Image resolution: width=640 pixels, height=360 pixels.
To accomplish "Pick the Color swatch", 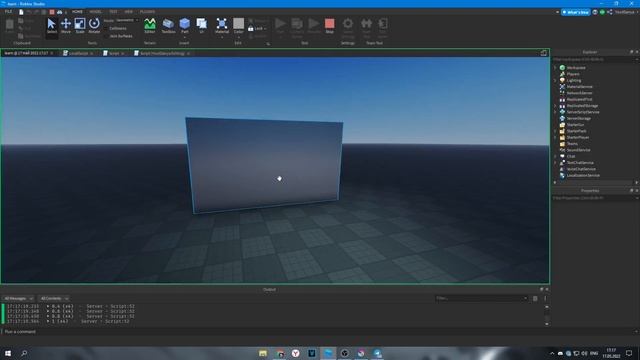I will [239, 23].
